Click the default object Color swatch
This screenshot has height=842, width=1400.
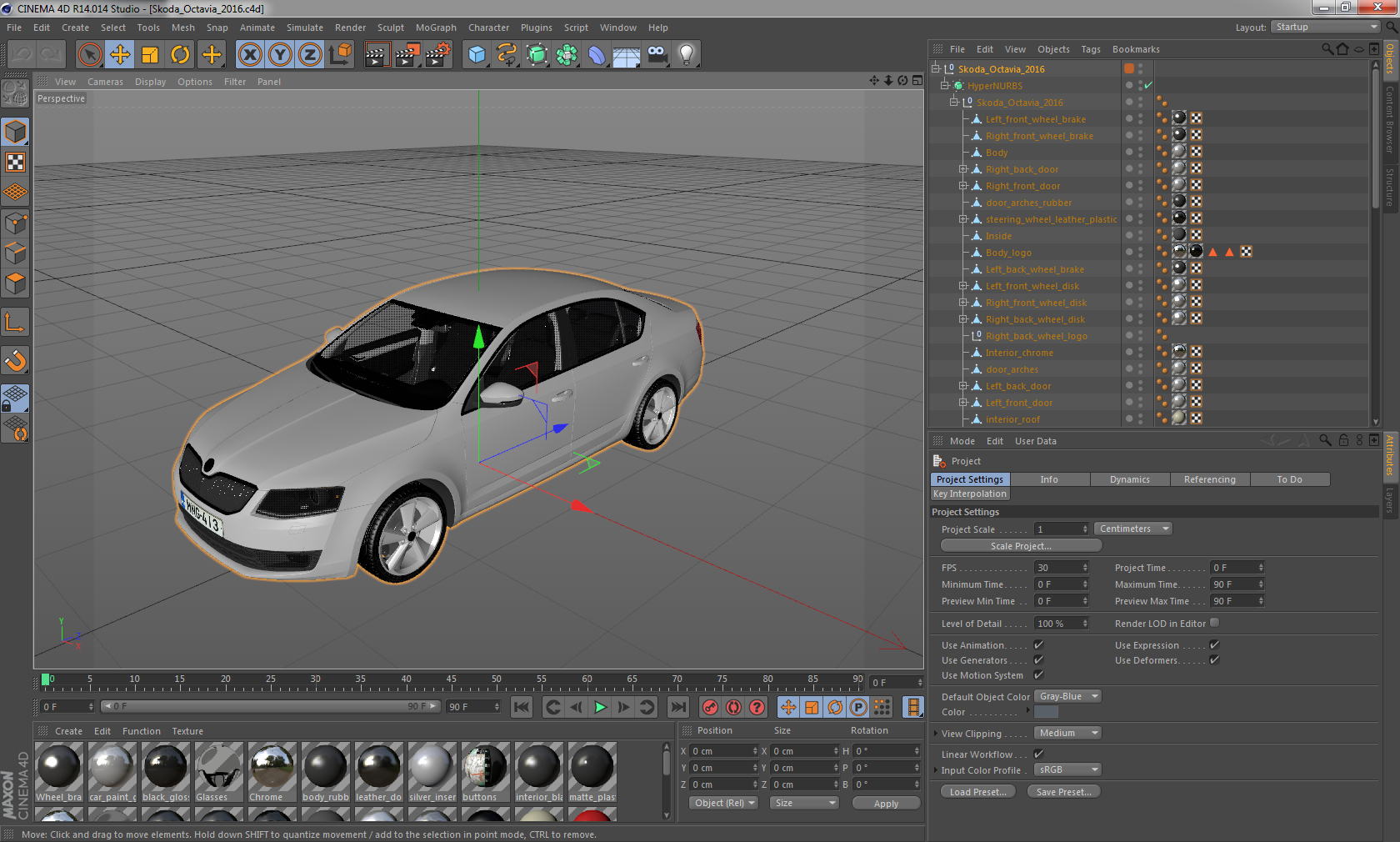coord(1046,712)
